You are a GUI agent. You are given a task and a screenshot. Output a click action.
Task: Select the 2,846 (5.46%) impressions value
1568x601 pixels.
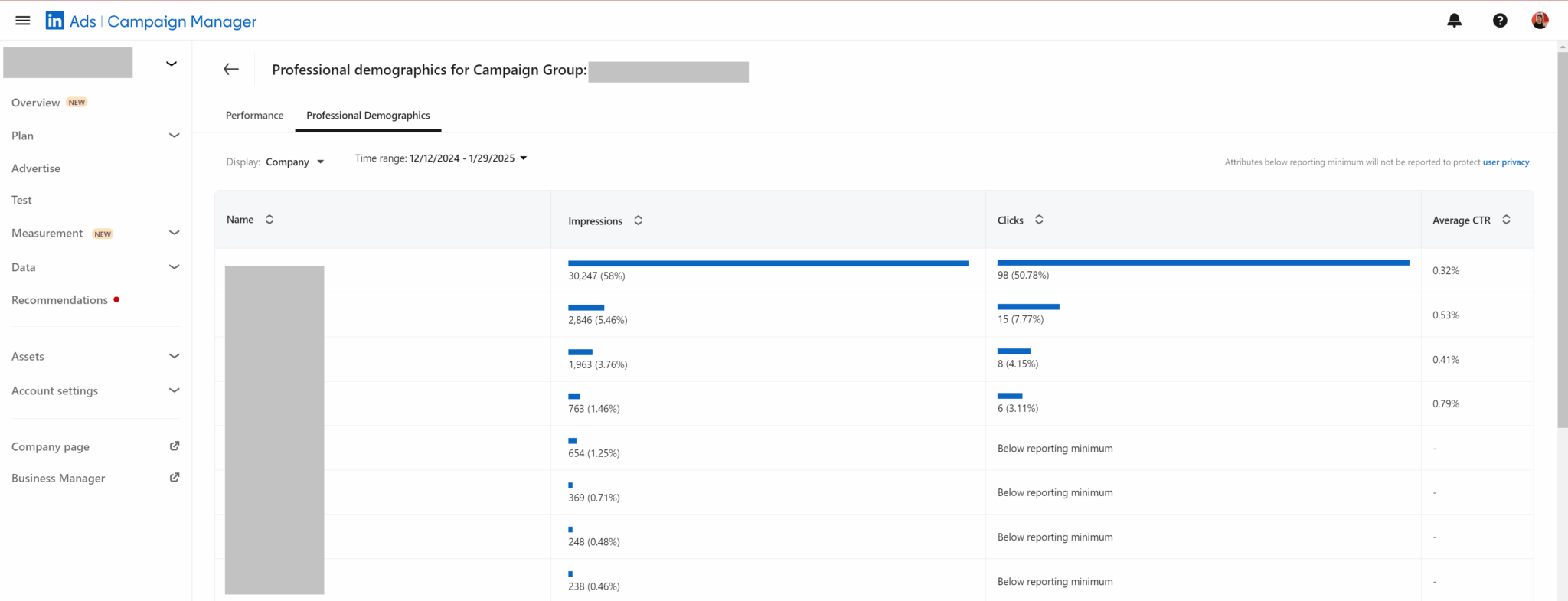pos(597,320)
